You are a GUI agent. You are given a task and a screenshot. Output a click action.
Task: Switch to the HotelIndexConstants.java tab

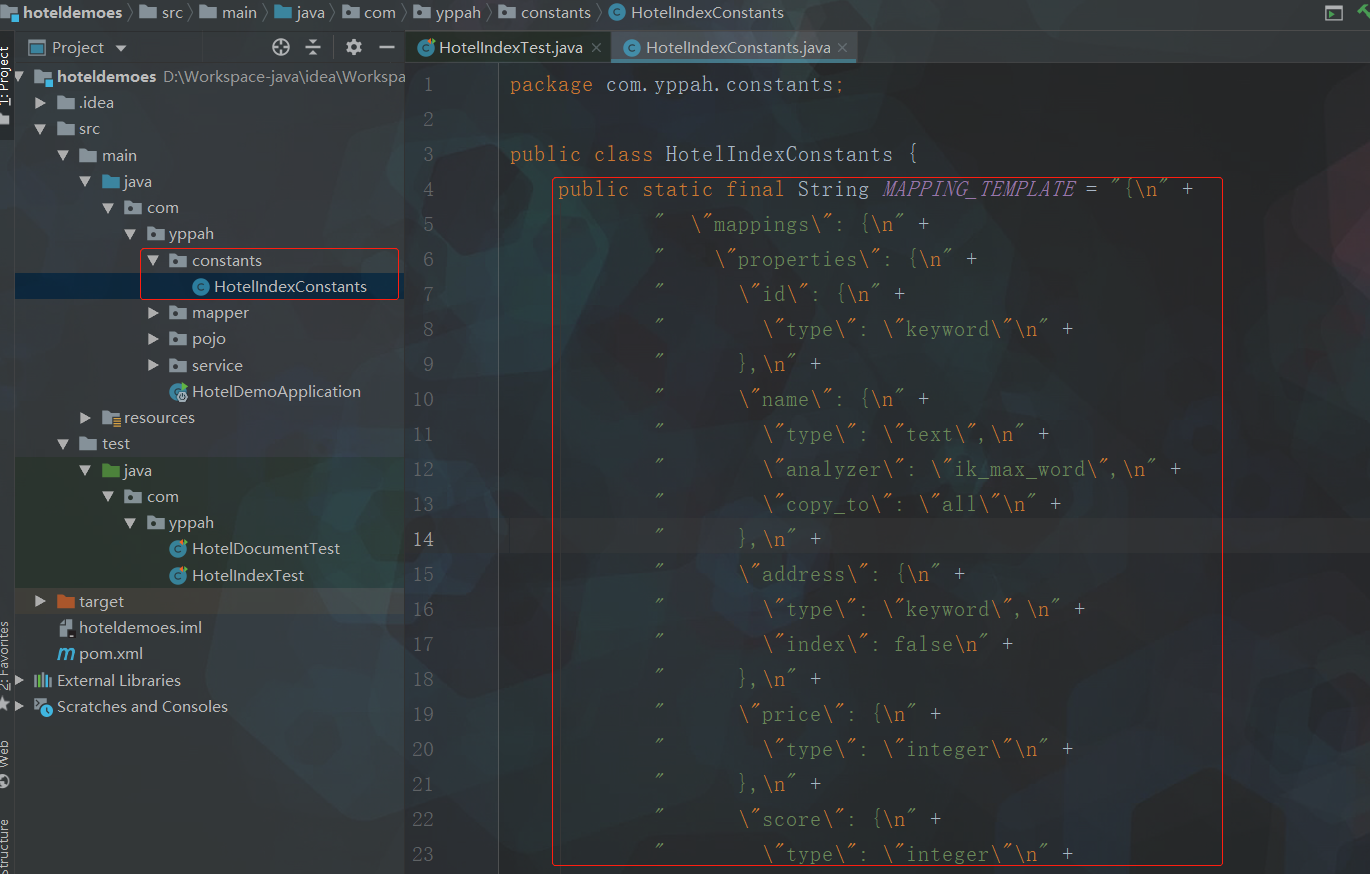point(735,47)
